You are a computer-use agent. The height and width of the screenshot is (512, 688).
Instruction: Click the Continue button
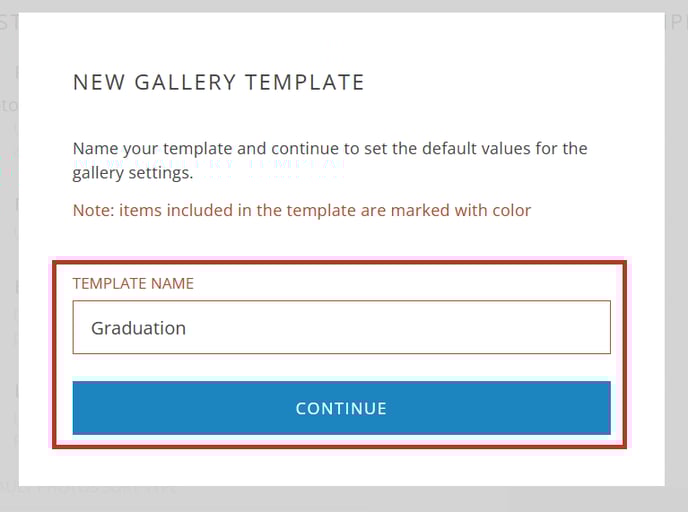341,408
